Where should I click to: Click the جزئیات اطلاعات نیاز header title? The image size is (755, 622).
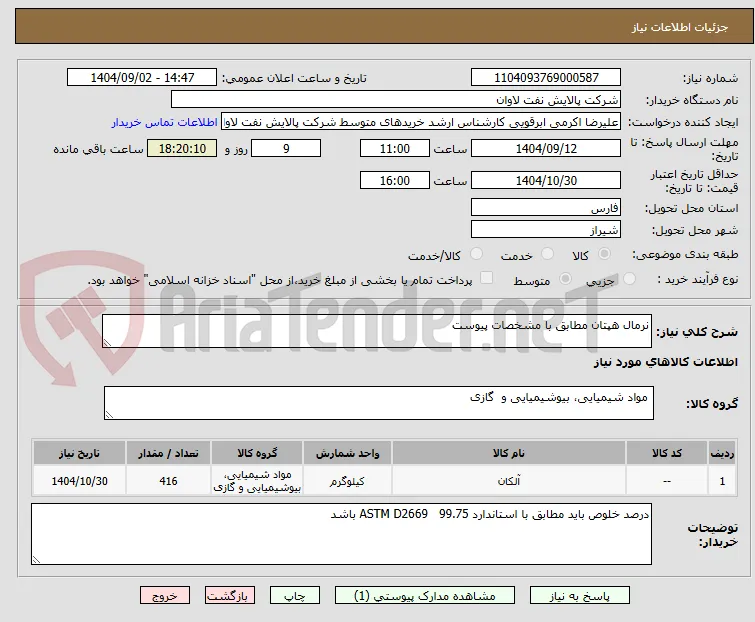[679, 27]
